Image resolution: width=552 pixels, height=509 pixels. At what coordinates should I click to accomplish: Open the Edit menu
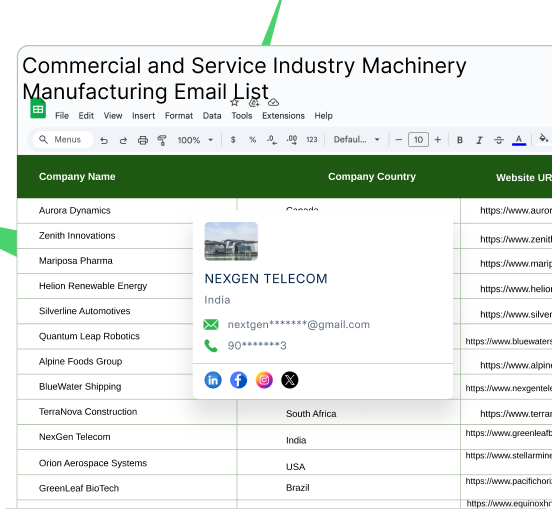[x=86, y=116]
